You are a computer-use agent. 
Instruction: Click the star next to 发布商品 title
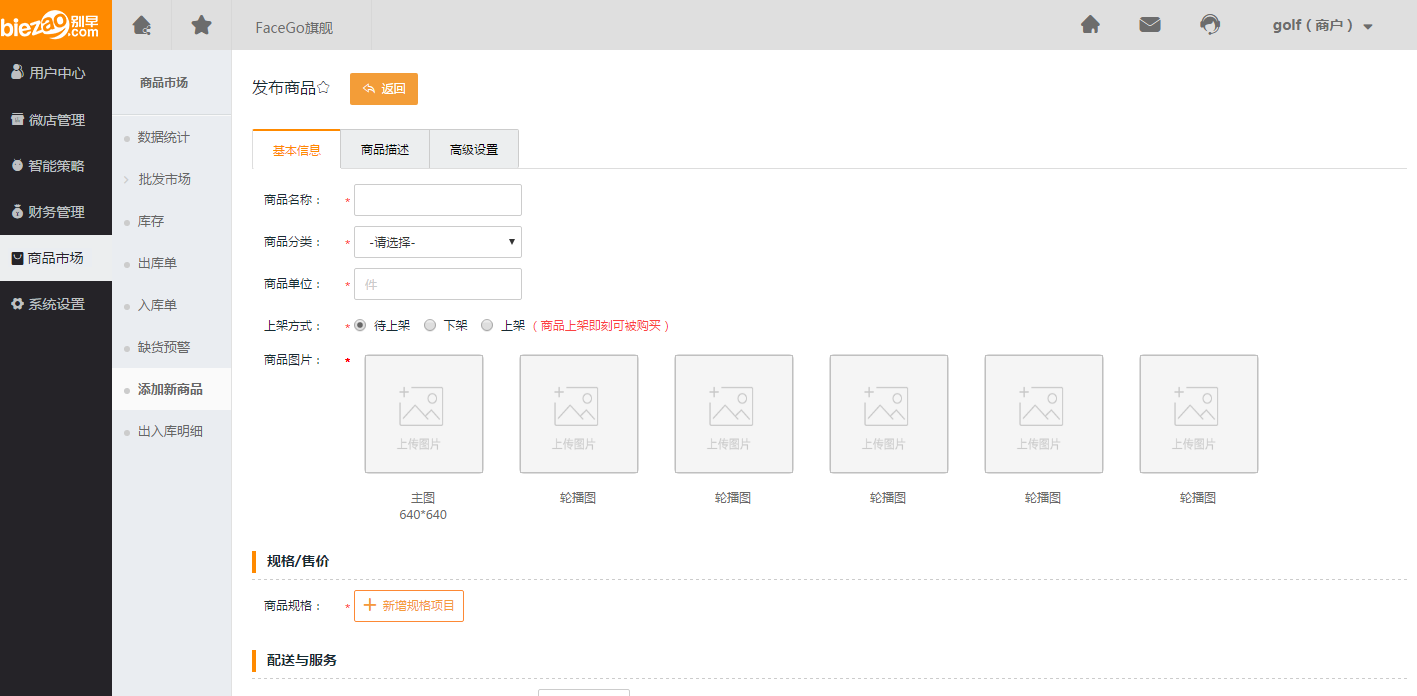pos(323,88)
